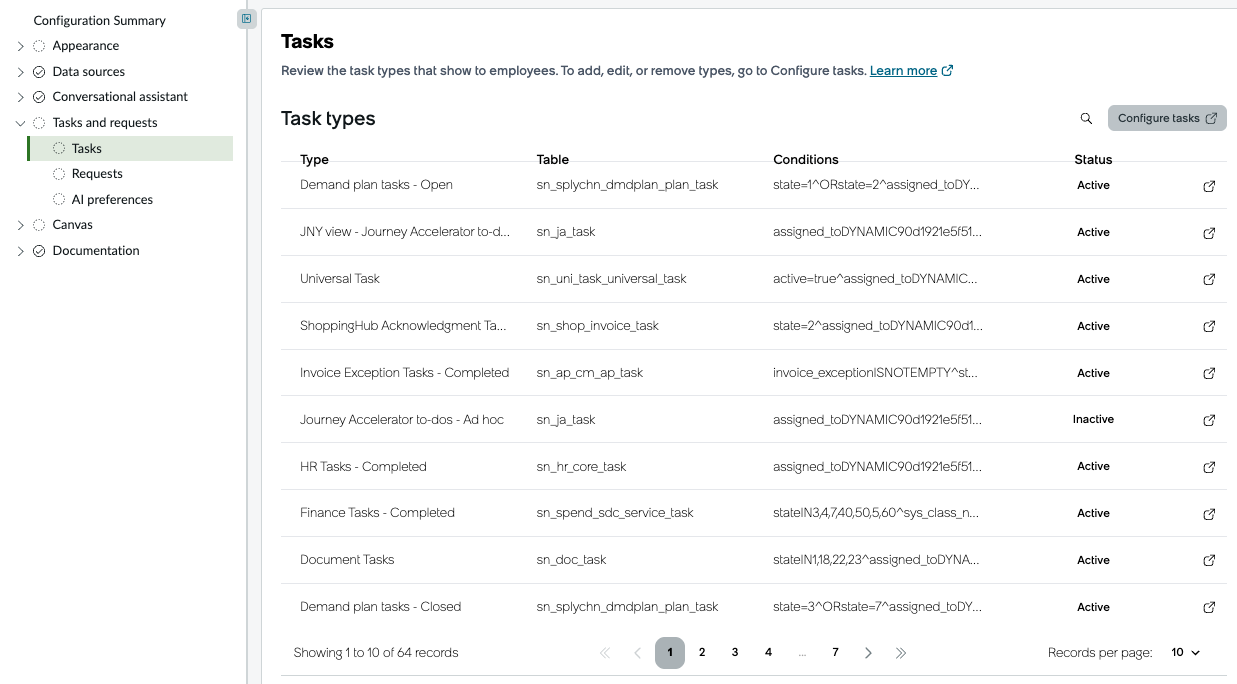Viewport: 1237px width, 684px height.
Task: Collapse the Tasks and requests section
Action: point(20,123)
